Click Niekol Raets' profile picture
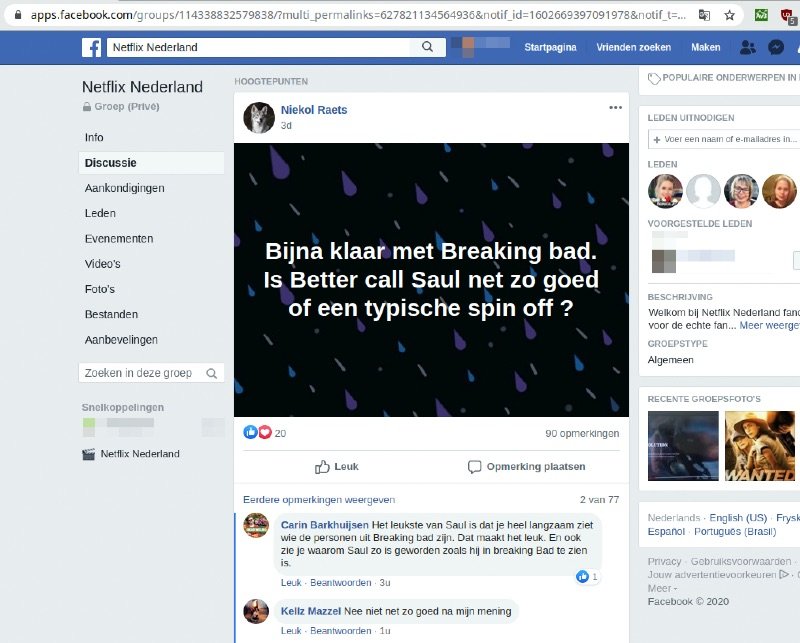 click(x=259, y=117)
